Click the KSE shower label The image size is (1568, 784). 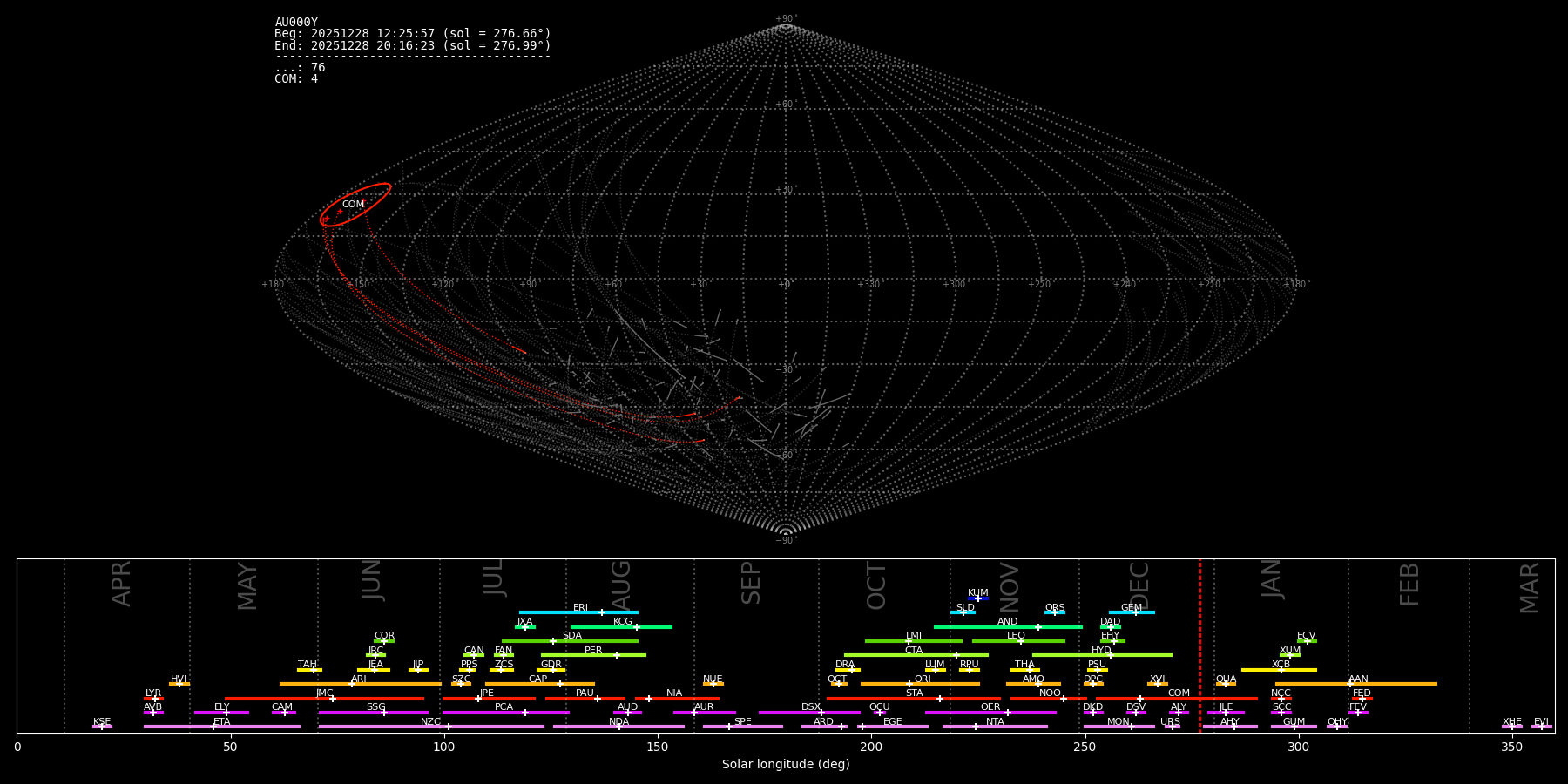[102, 722]
